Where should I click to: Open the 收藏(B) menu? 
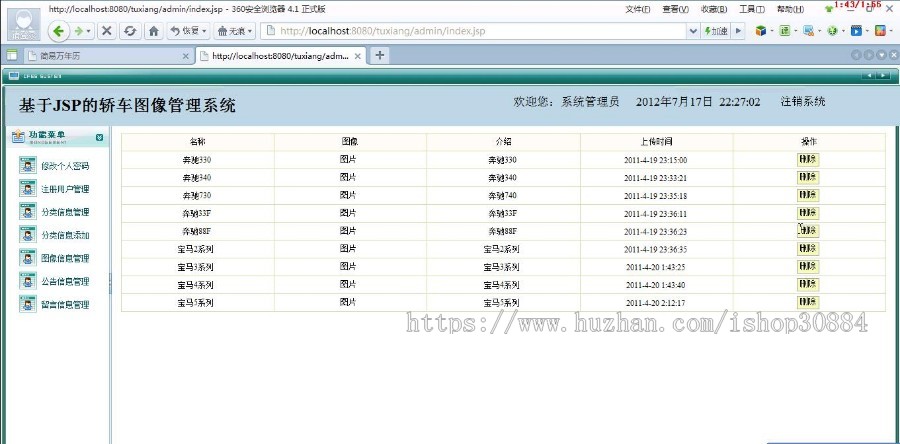(714, 9)
